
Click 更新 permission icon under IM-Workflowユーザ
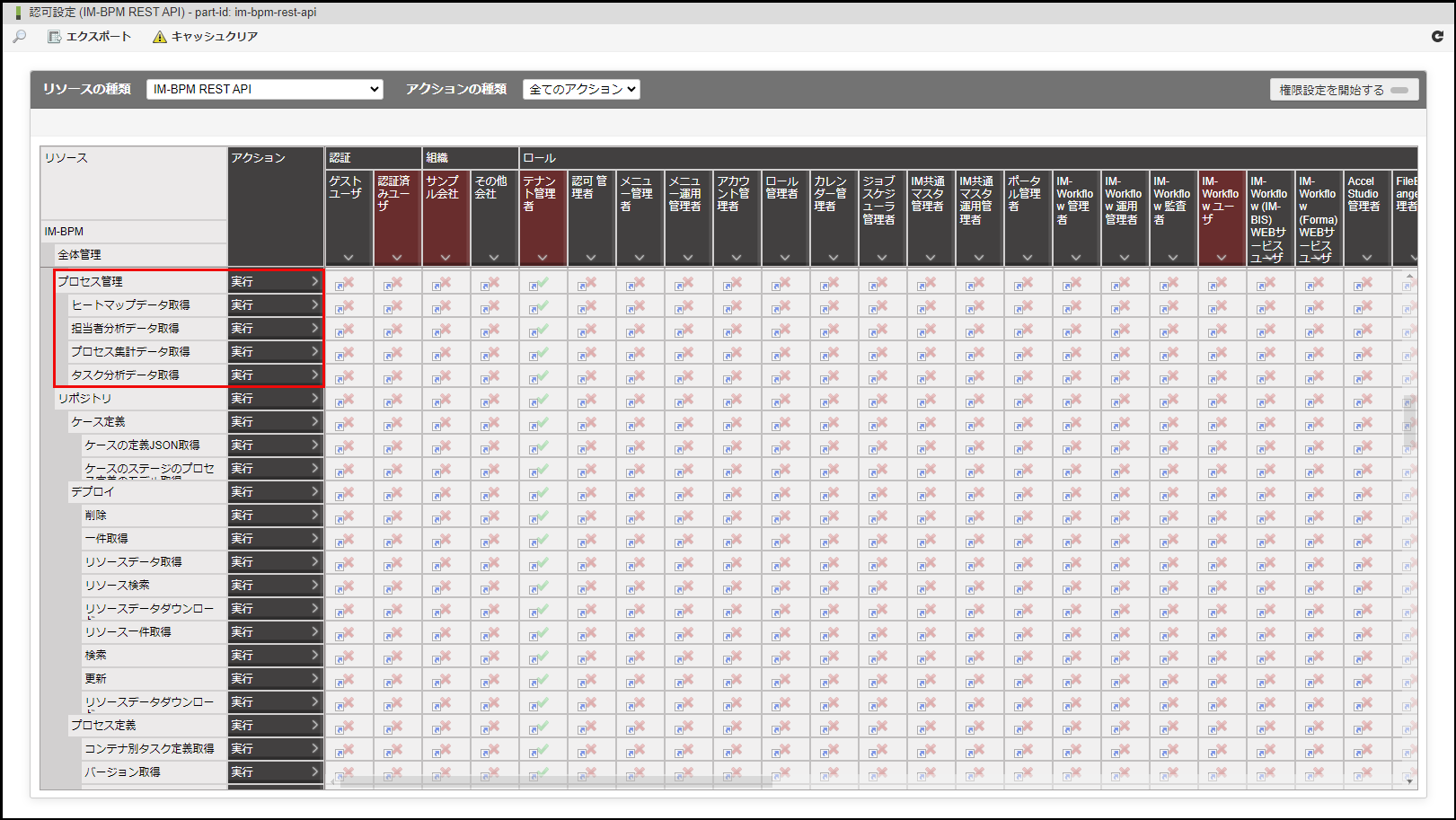tap(1218, 680)
